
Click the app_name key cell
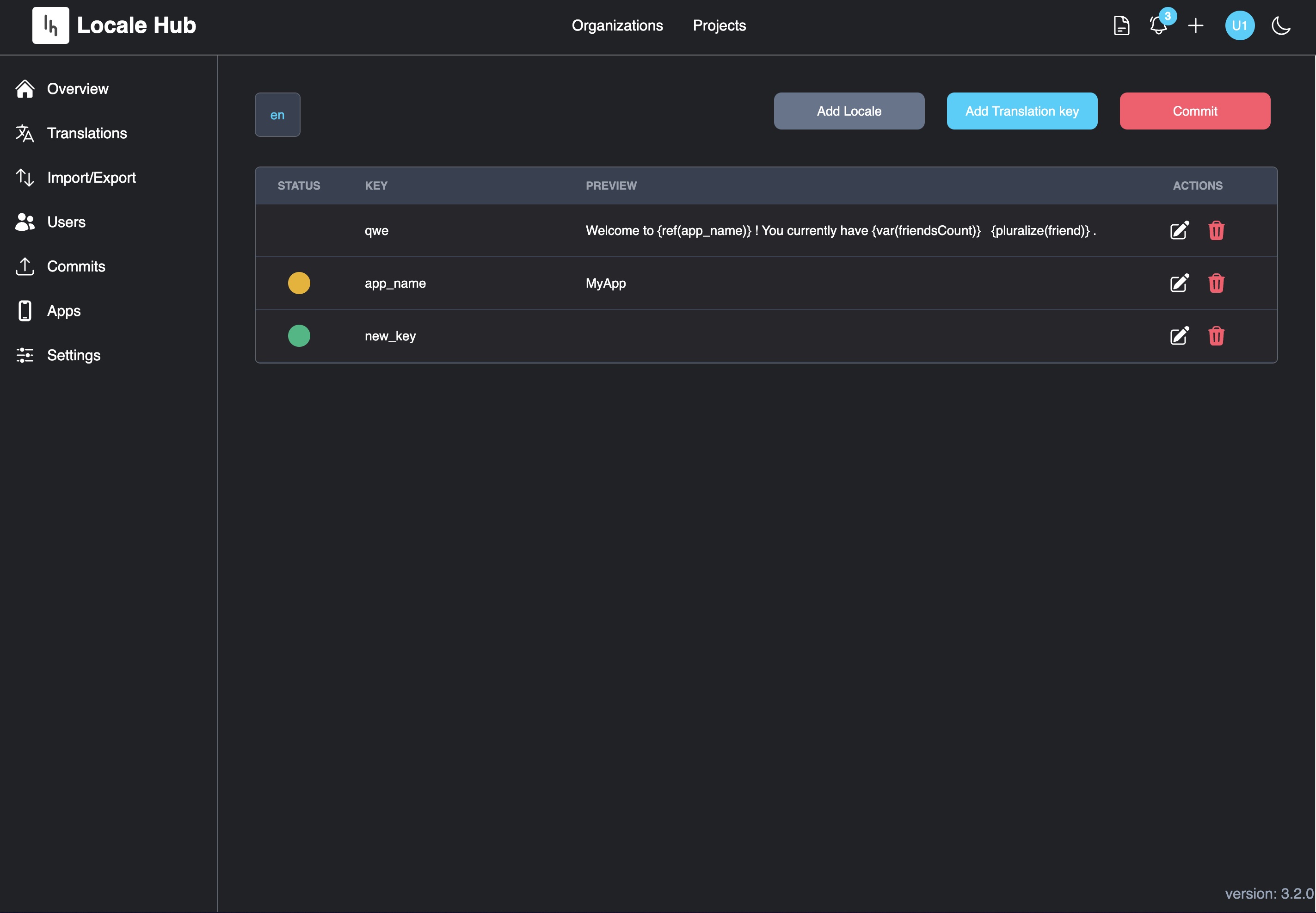pyautogui.click(x=395, y=283)
